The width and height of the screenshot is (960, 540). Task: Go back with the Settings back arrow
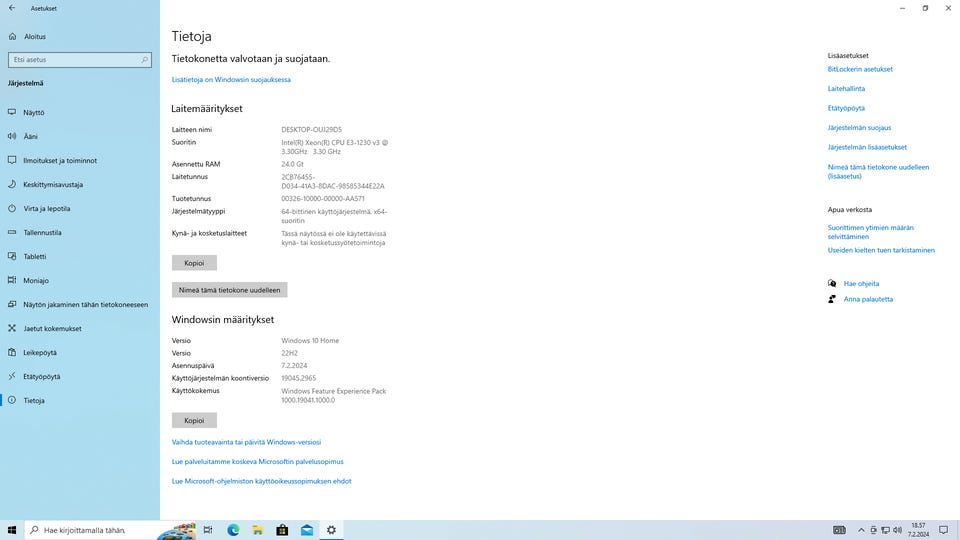[12, 8]
